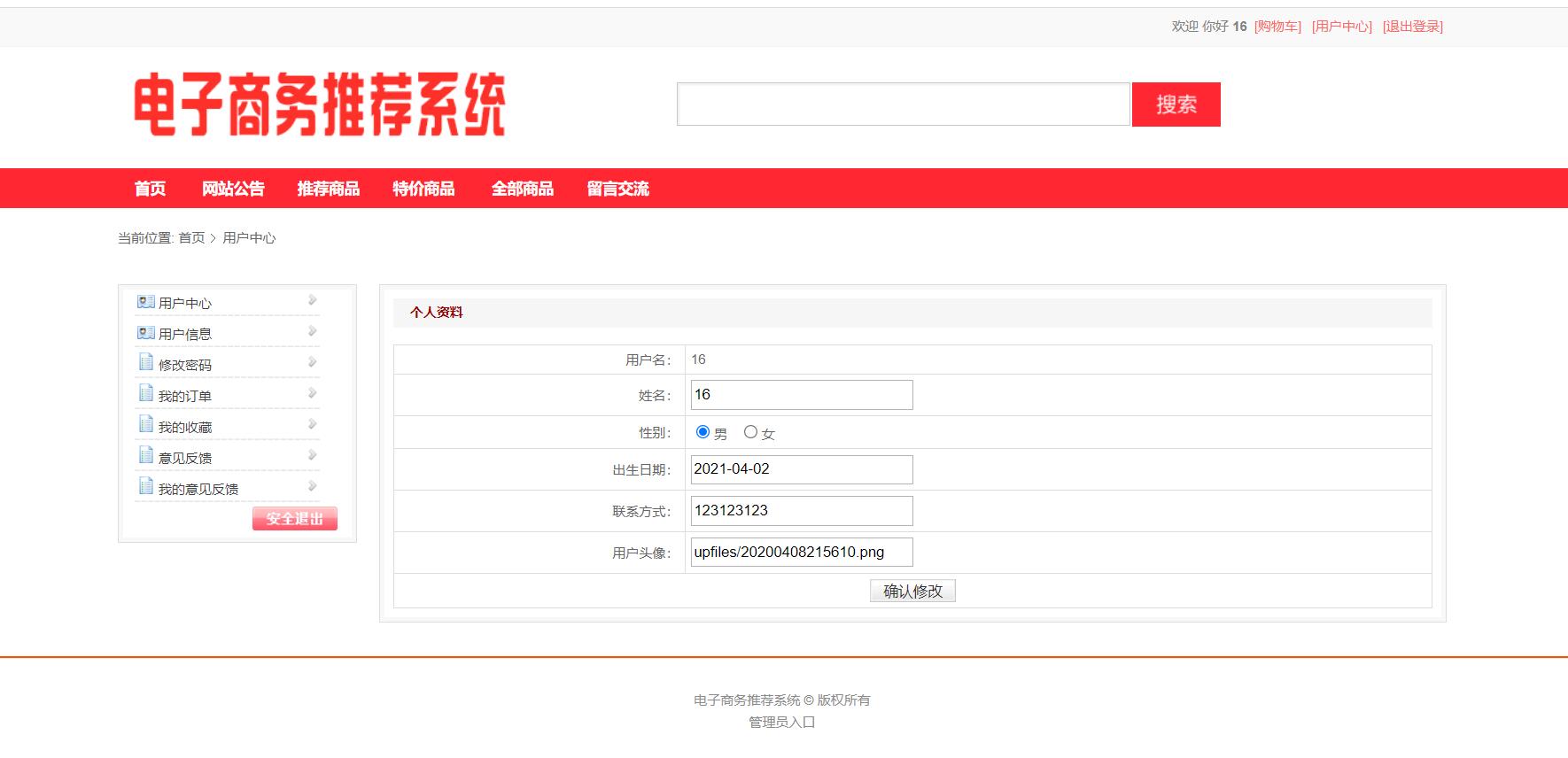Image resolution: width=1568 pixels, height=758 pixels.
Task: Go to 推荐商品 in the nav bar
Action: [329, 189]
